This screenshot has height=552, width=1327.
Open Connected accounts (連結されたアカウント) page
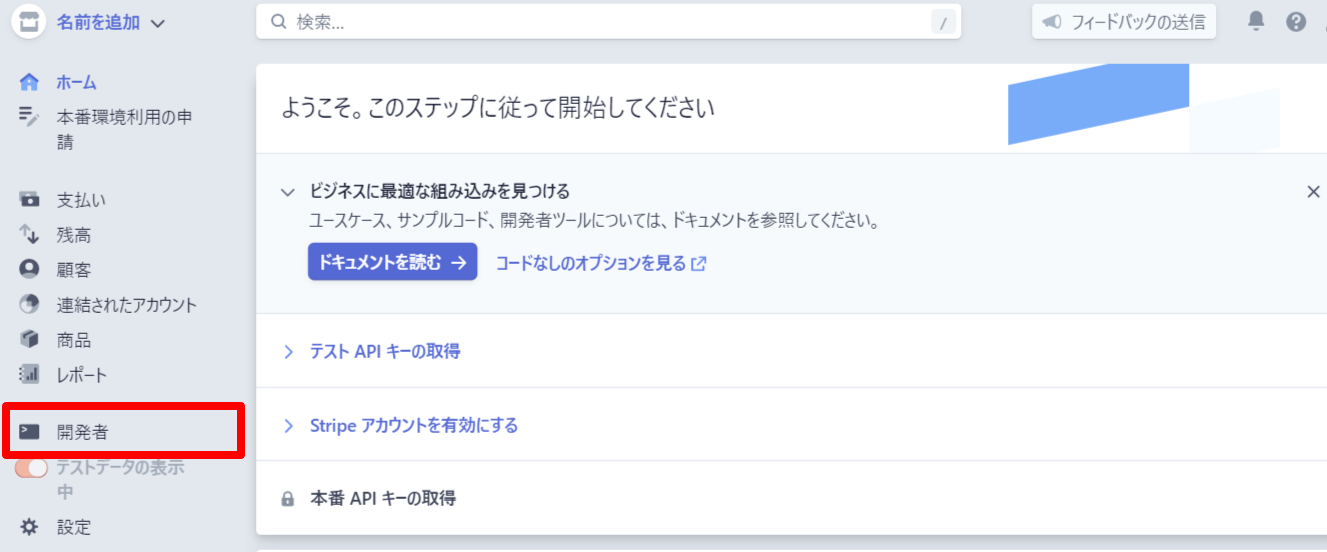click(x=126, y=305)
